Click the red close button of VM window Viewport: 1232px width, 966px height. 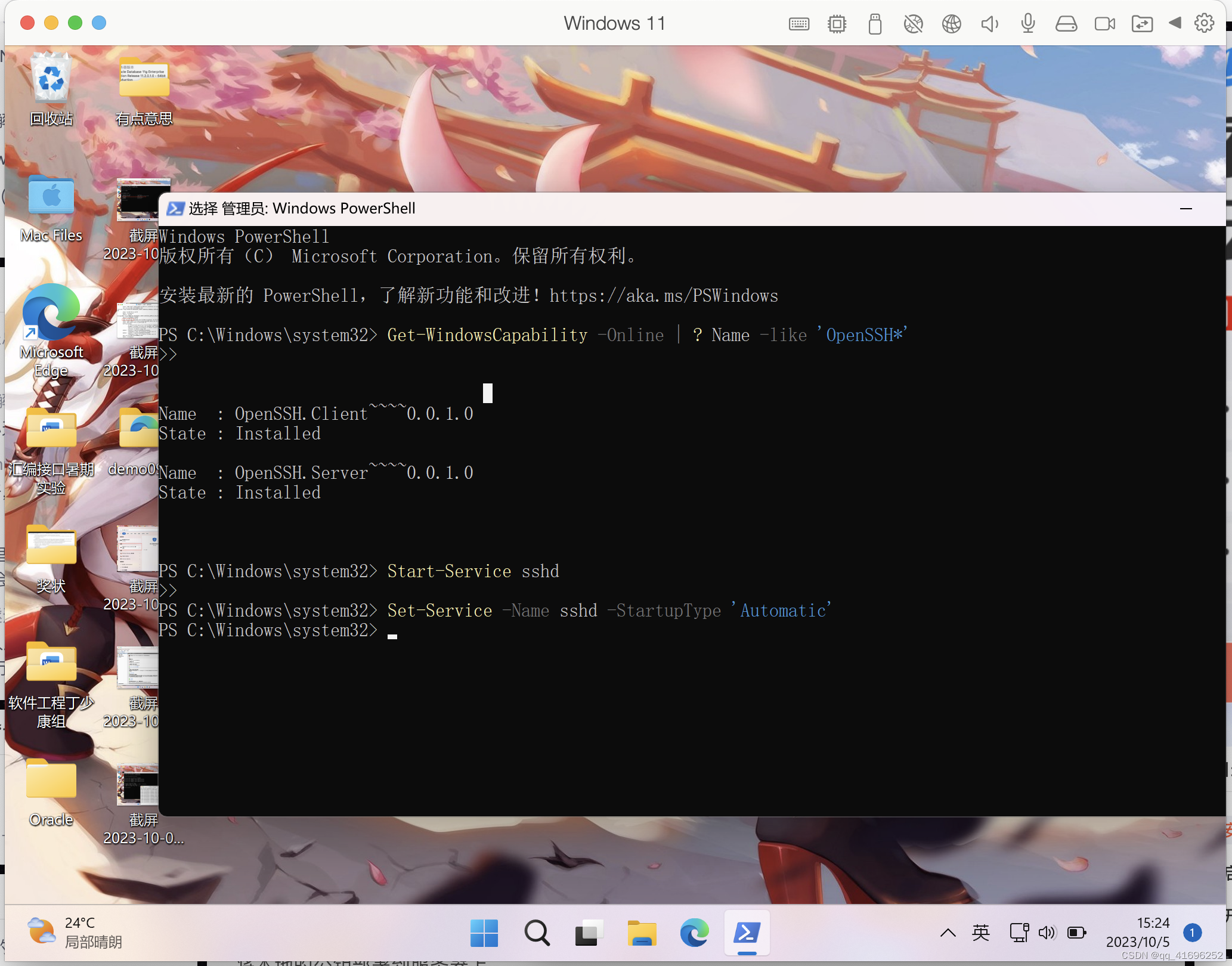pos(27,23)
